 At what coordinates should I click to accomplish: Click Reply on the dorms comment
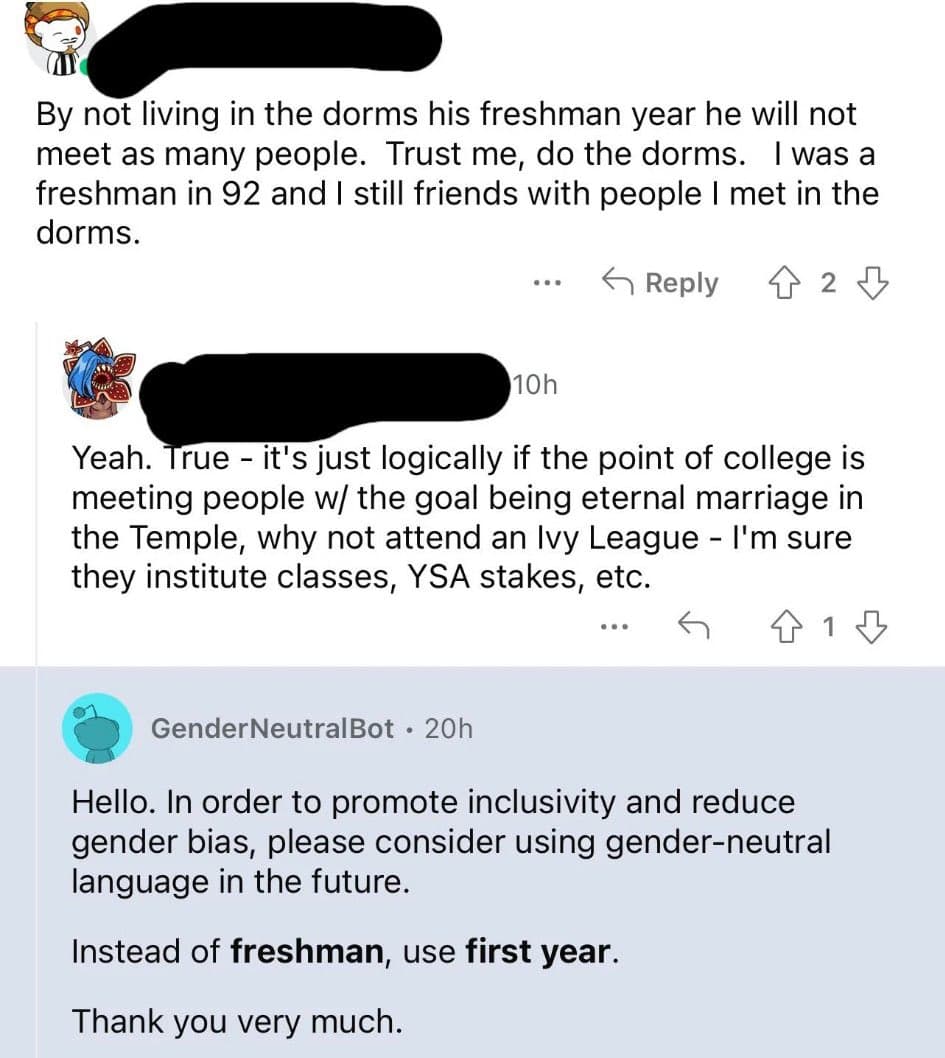660,284
